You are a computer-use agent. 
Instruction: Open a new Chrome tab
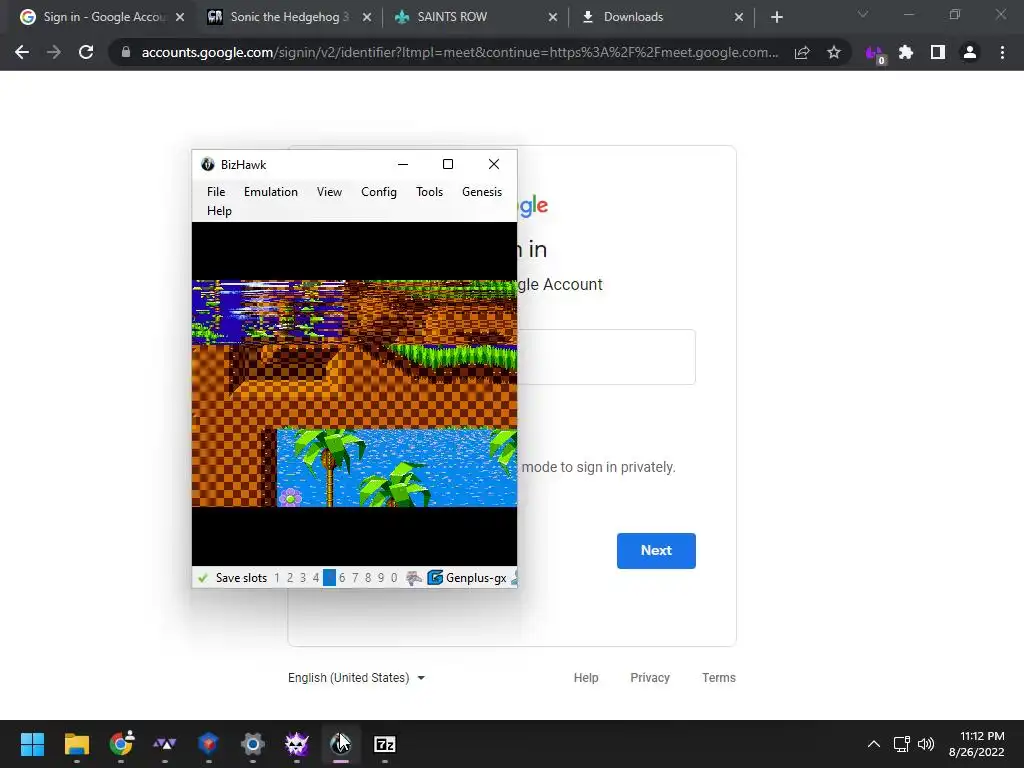point(776,17)
